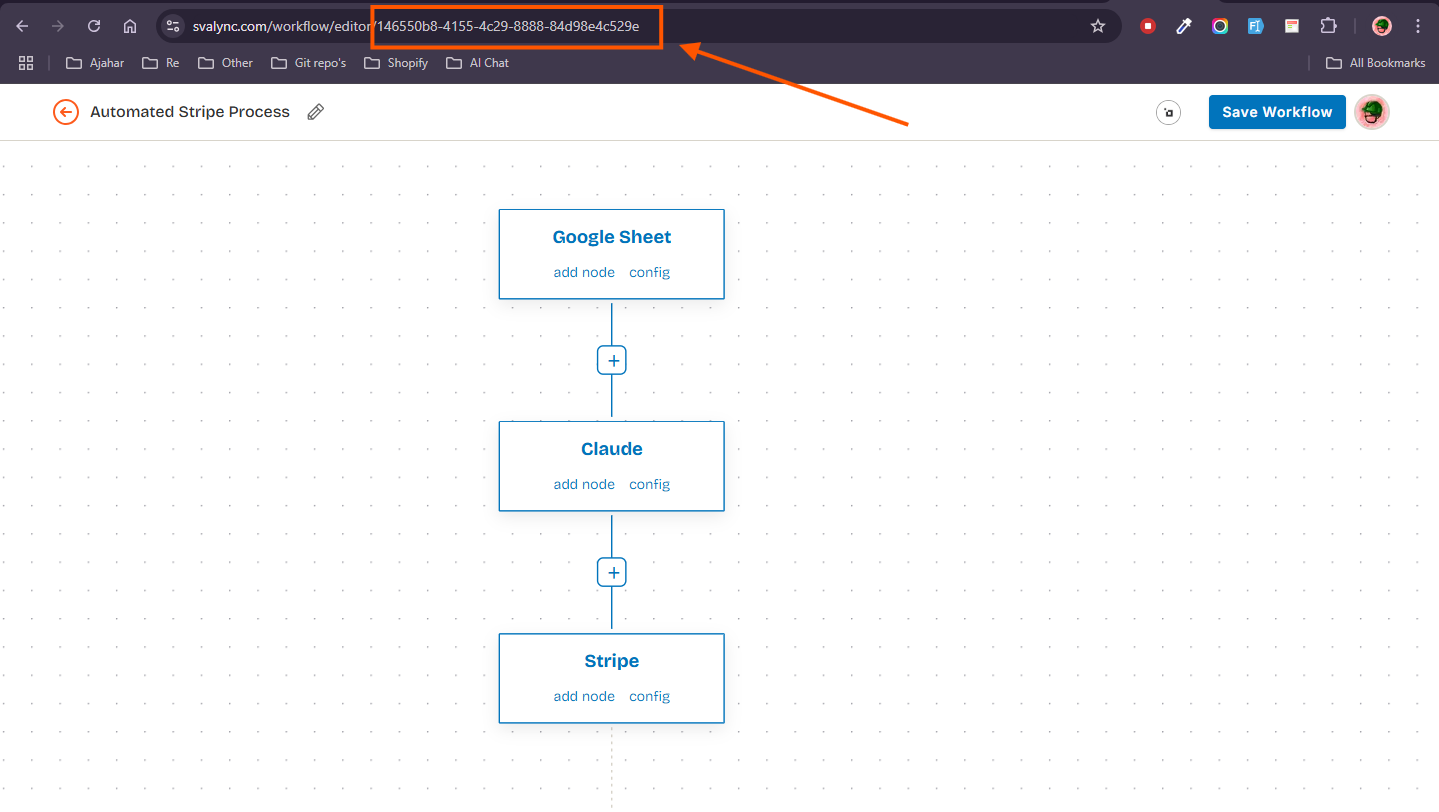Click the browser forward arrow
Image resolution: width=1439 pixels, height=812 pixels.
[58, 26]
